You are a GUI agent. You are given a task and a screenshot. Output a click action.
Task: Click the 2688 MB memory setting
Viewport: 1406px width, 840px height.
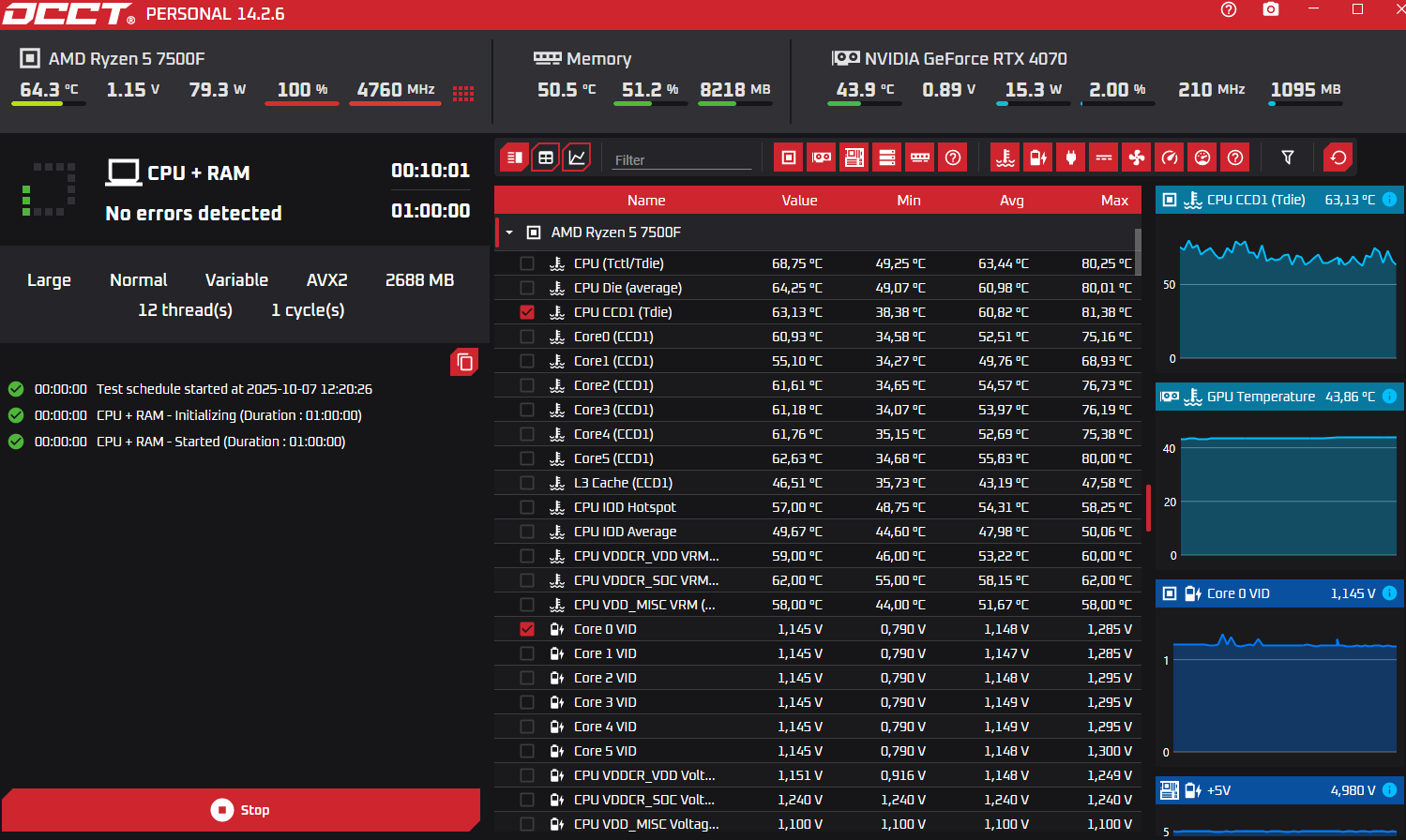pyautogui.click(x=419, y=280)
